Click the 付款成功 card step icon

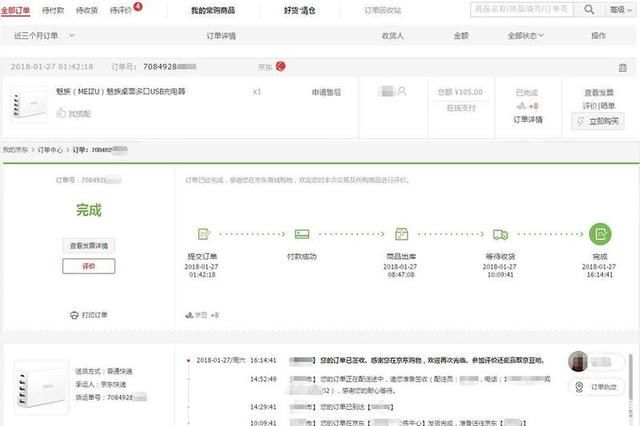click(x=302, y=234)
